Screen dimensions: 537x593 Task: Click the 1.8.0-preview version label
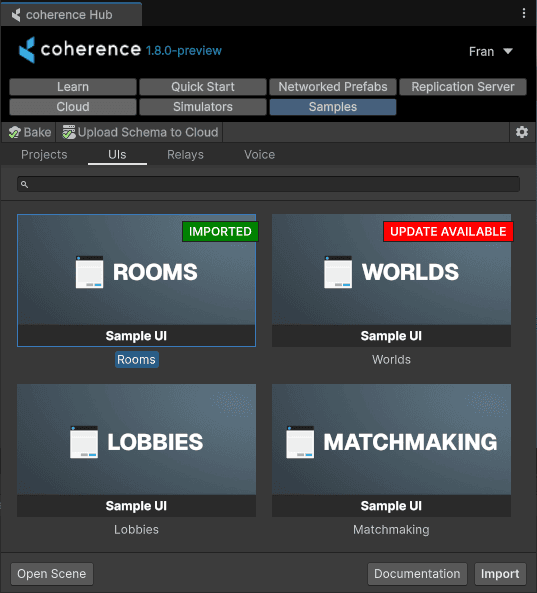(x=184, y=51)
